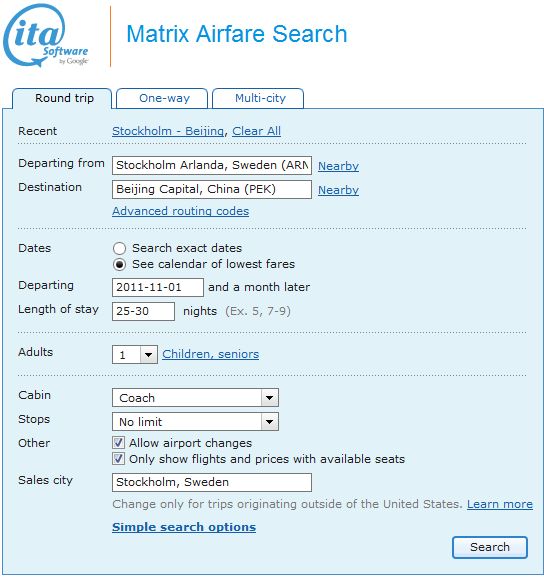This screenshot has height=577, width=544.
Task: Select the Round trip tab
Action: (62, 98)
